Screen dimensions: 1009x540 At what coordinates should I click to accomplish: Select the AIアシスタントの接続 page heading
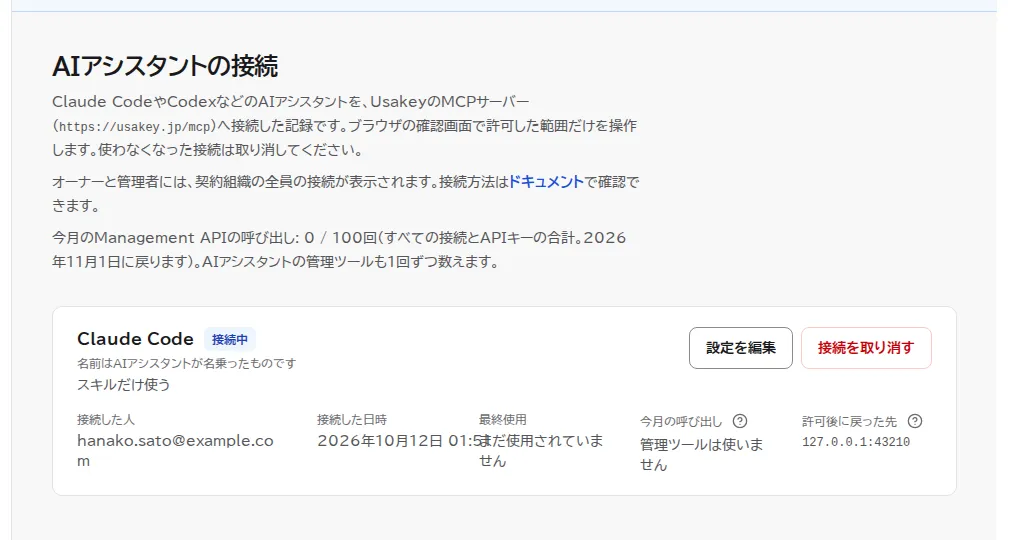tap(165, 66)
